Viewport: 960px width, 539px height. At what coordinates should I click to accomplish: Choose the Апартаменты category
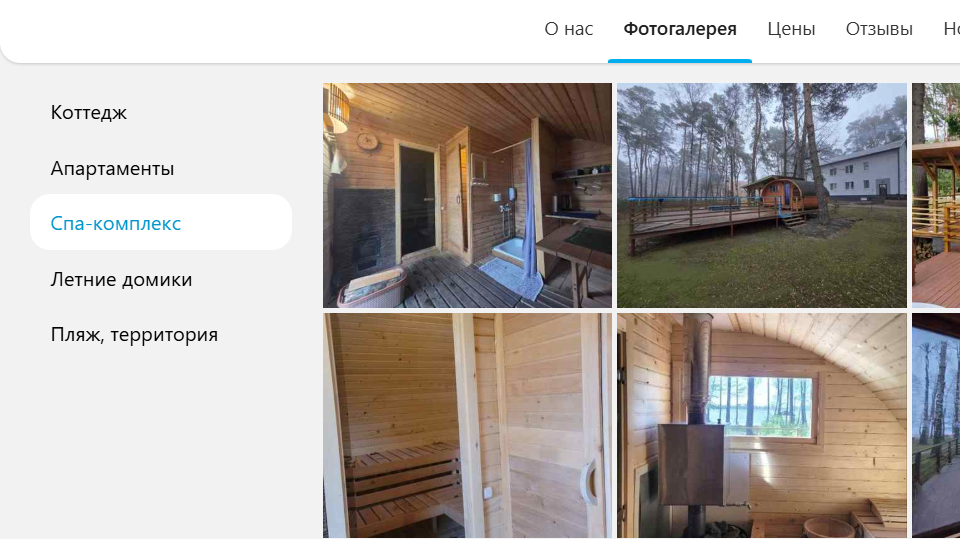click(112, 168)
